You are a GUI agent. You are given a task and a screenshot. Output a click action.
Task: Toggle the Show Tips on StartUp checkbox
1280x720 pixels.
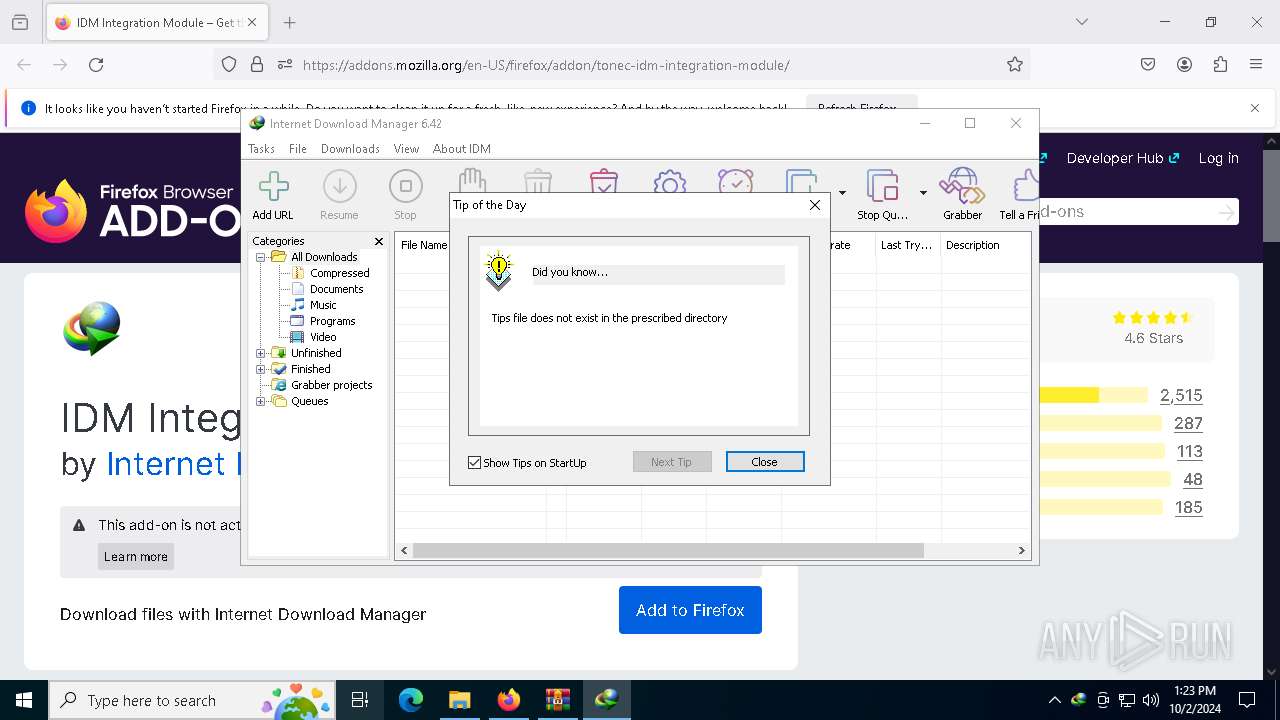475,463
